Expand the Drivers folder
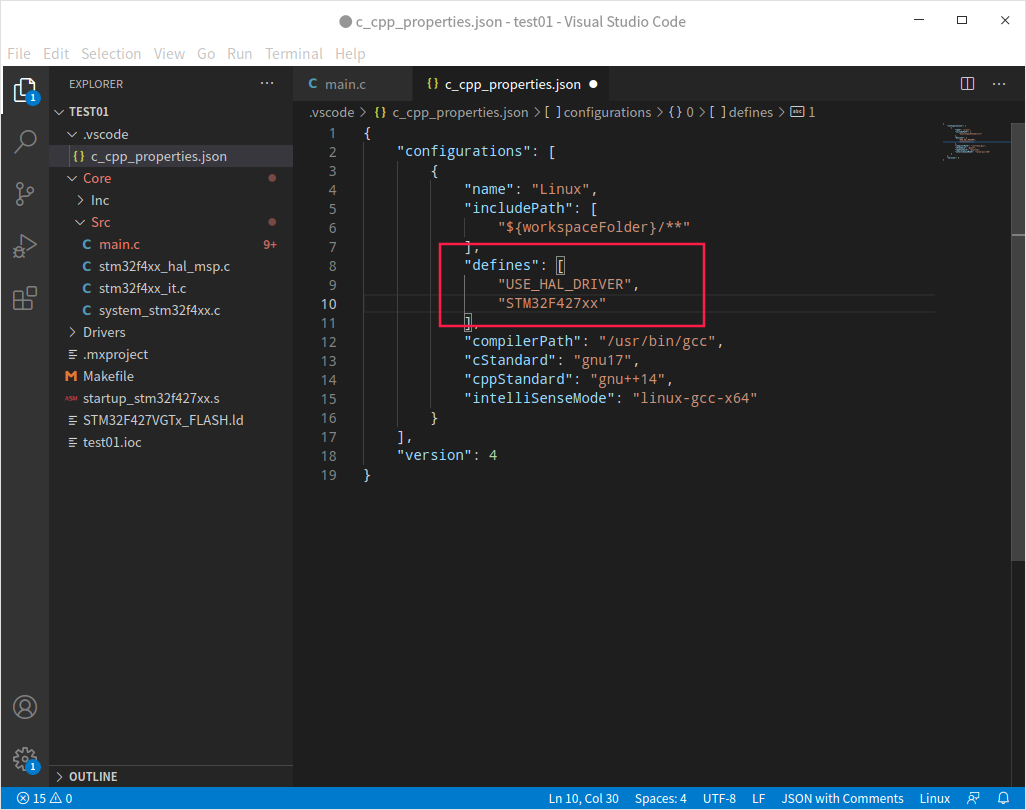The height and width of the screenshot is (810, 1026). pos(73,332)
